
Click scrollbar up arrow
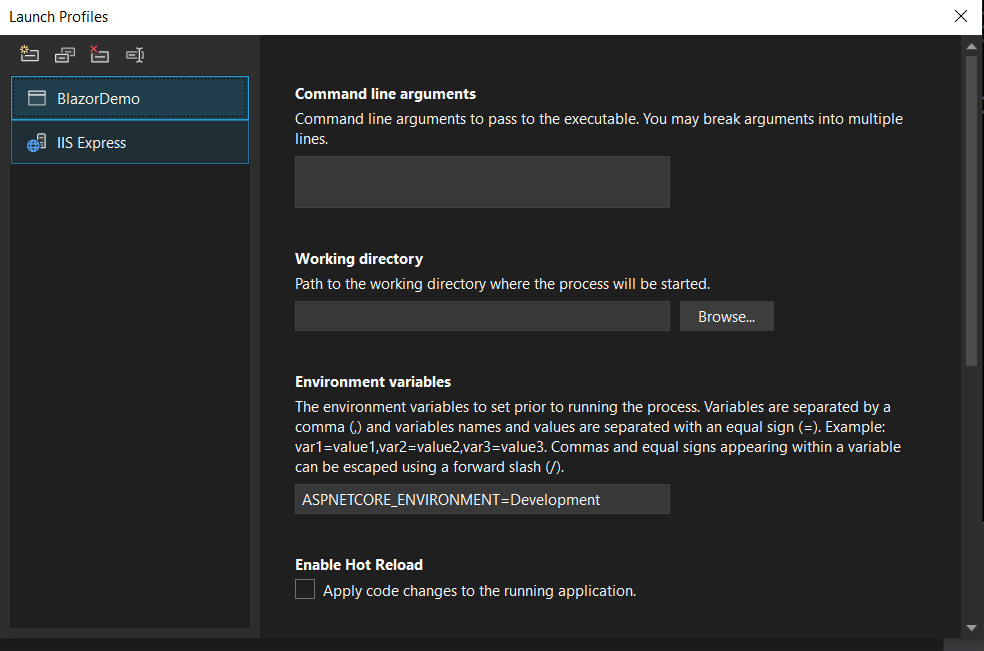(971, 46)
